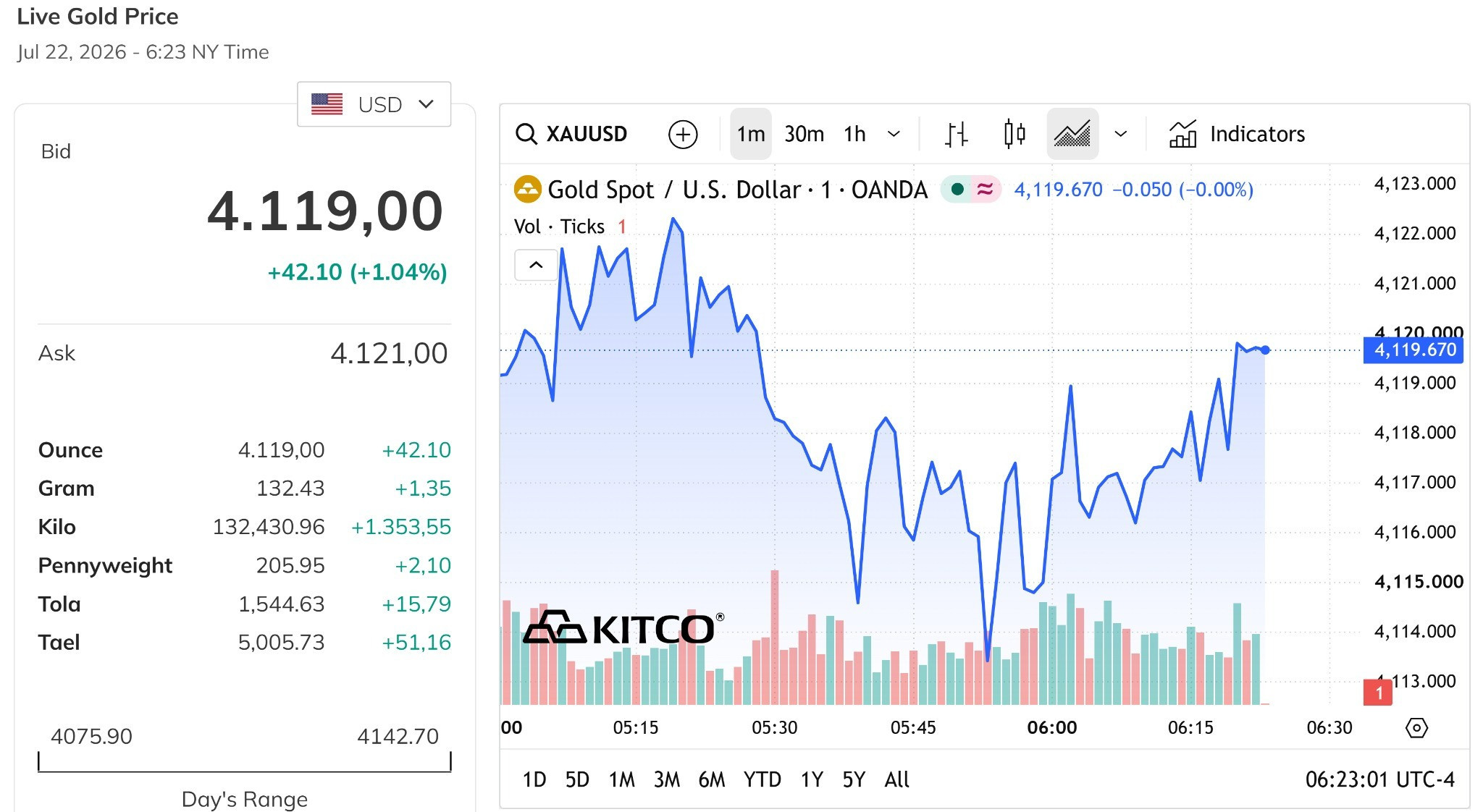Screen dimensions: 1483x812
Task: Click the 06:23:01 UTC-4 timezone button
Action: click(1379, 779)
